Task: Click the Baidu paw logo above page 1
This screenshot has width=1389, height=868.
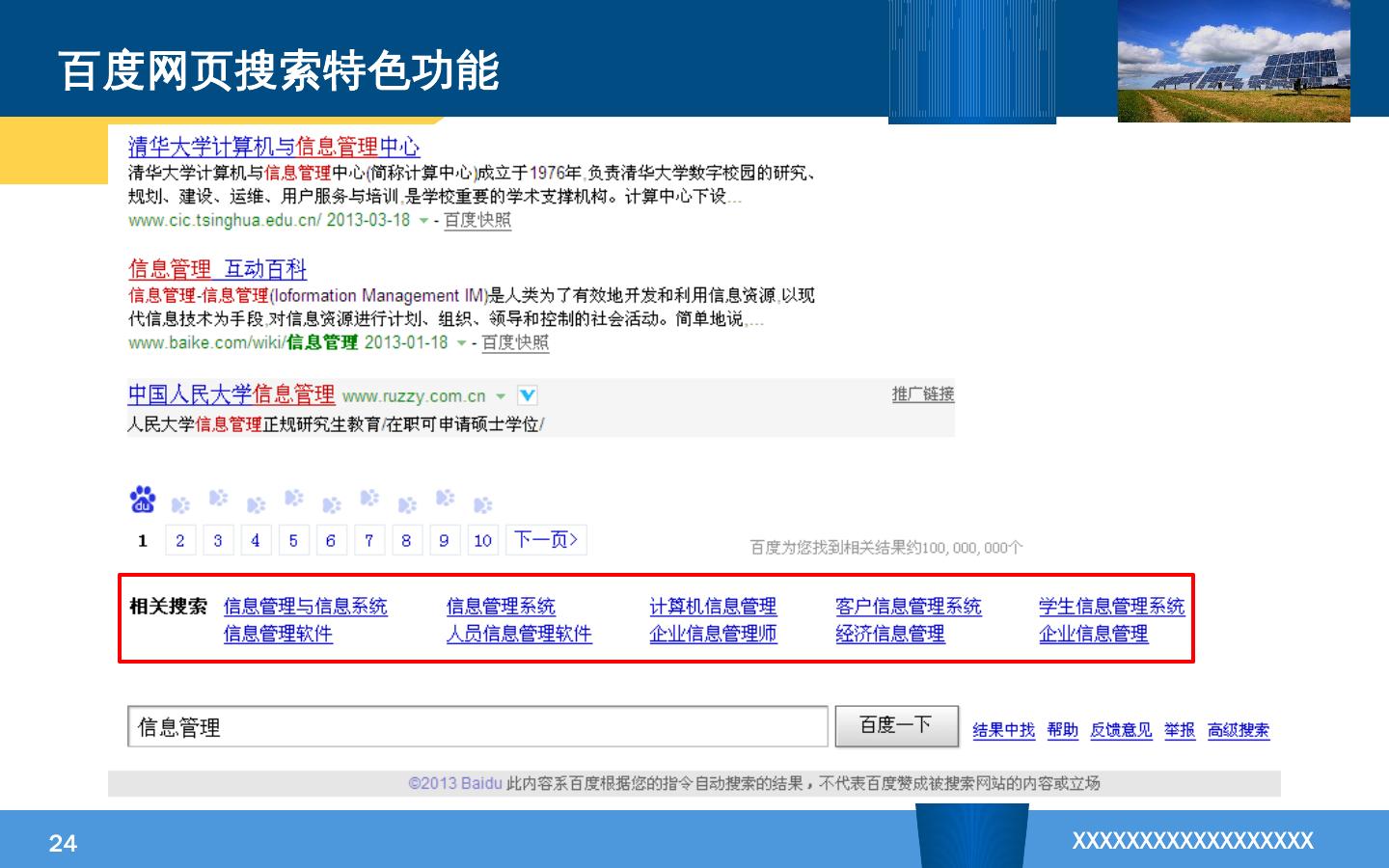Action: [x=143, y=500]
